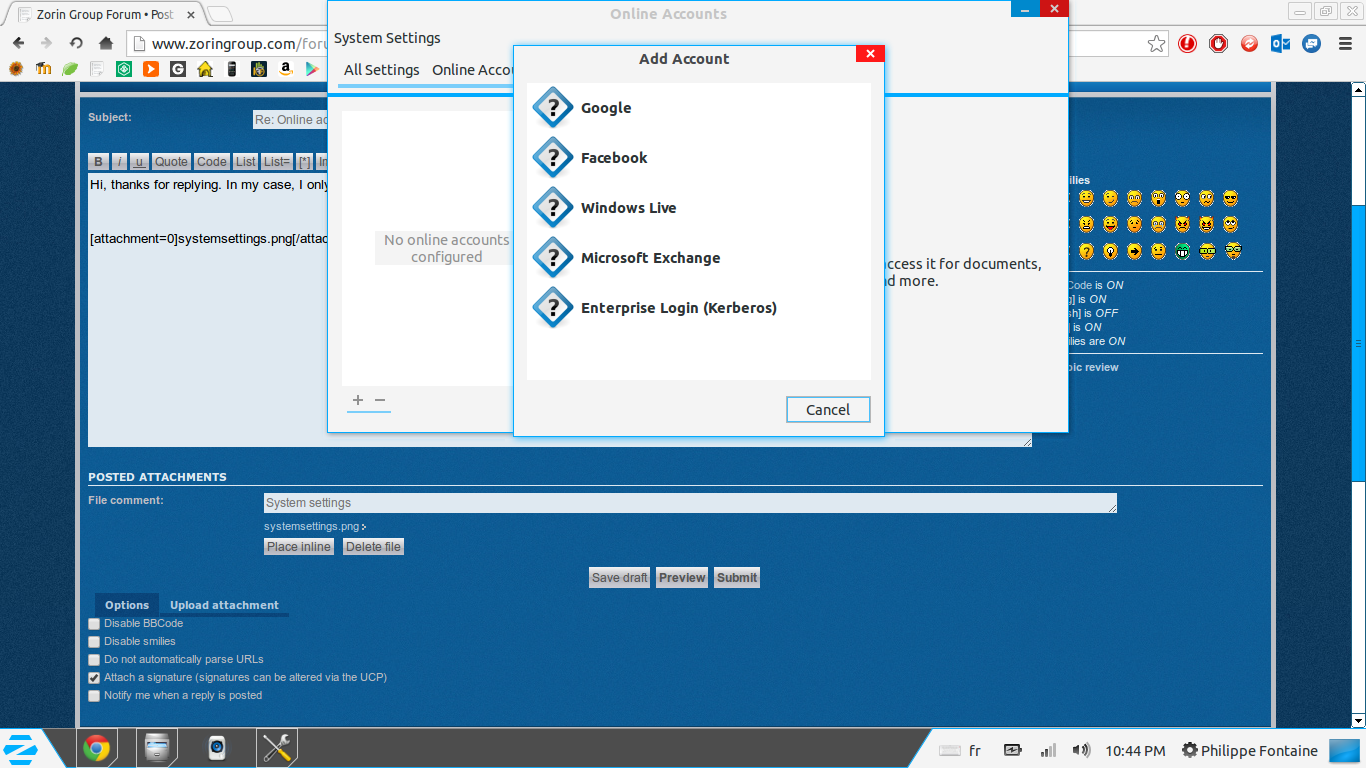Click the Chrome icon in the taskbar
Screen dimensions: 1366x768
[96, 748]
